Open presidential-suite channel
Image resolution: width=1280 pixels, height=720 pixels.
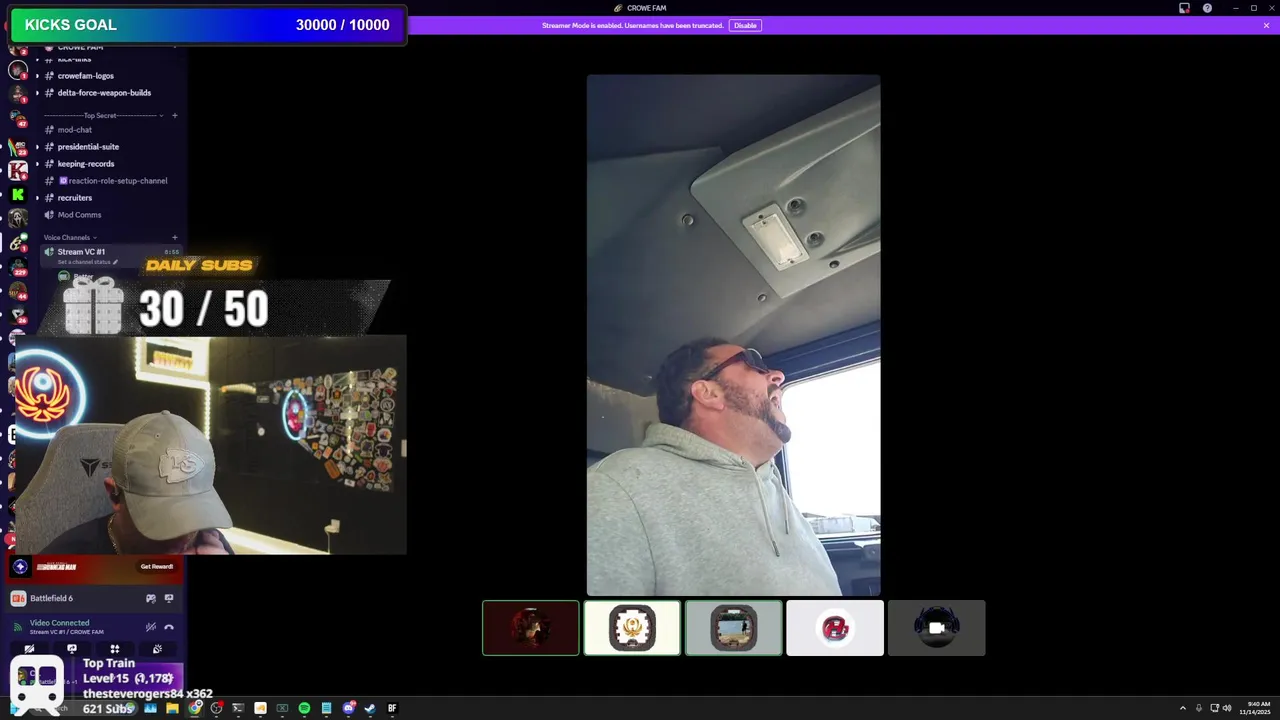coord(88,147)
